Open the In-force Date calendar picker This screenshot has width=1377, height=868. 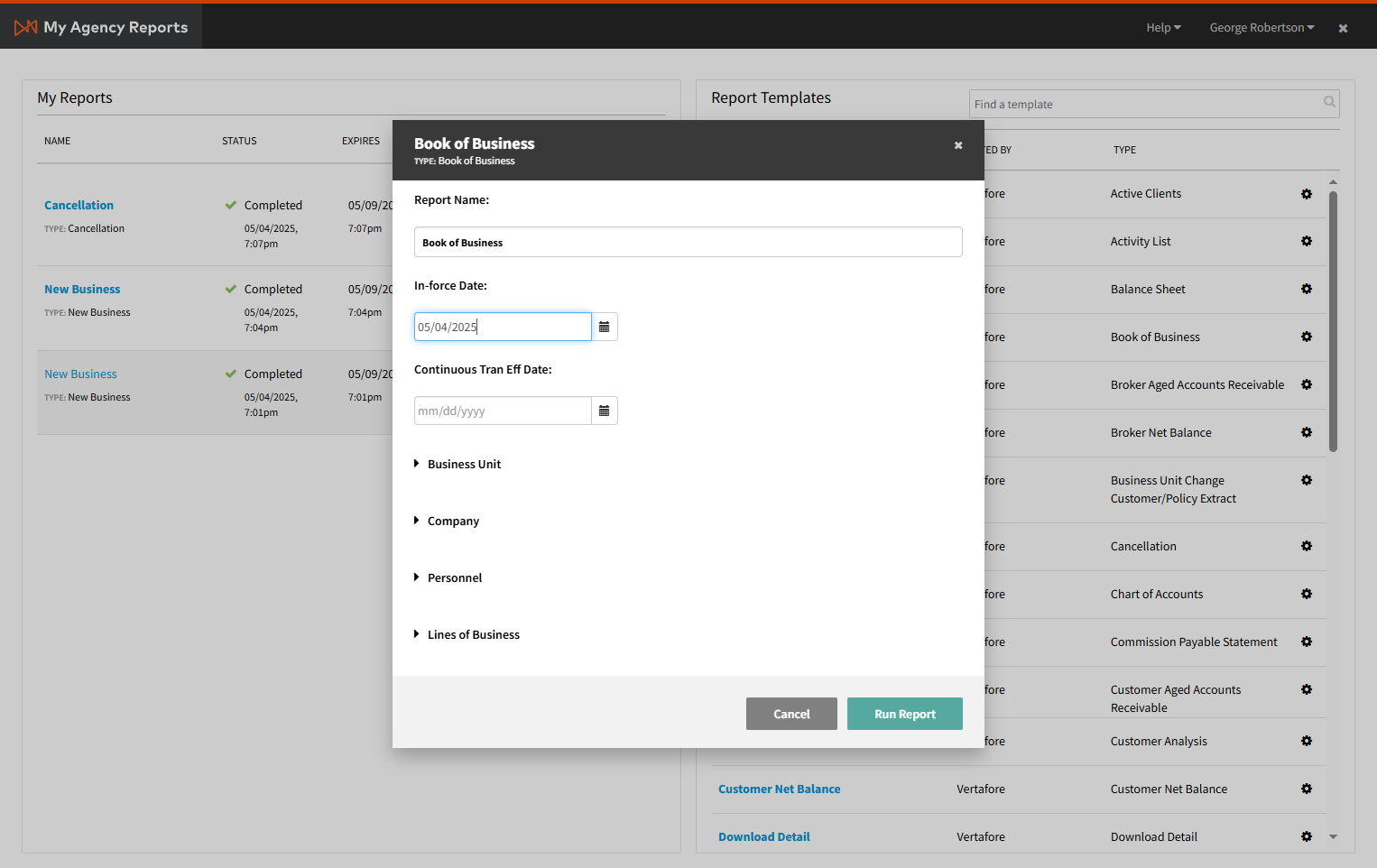click(605, 327)
